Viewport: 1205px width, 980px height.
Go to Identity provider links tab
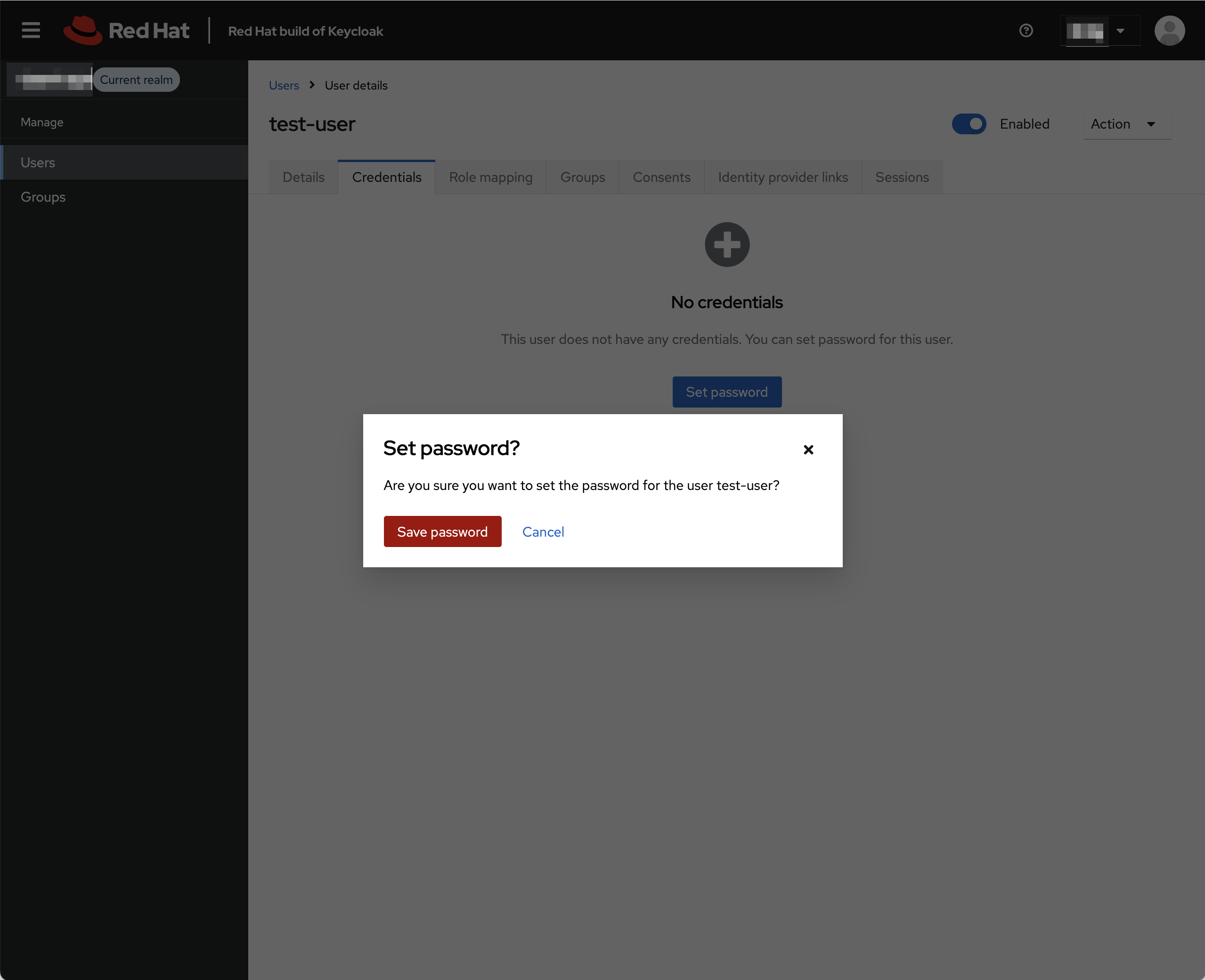point(783,177)
